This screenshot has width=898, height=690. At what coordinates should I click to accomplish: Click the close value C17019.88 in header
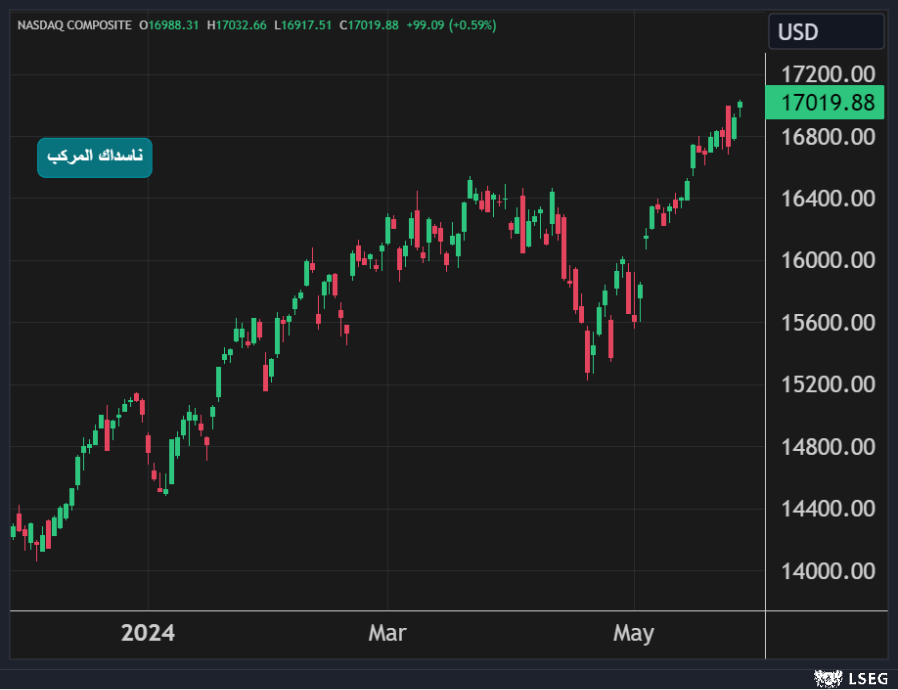[x=368, y=24]
